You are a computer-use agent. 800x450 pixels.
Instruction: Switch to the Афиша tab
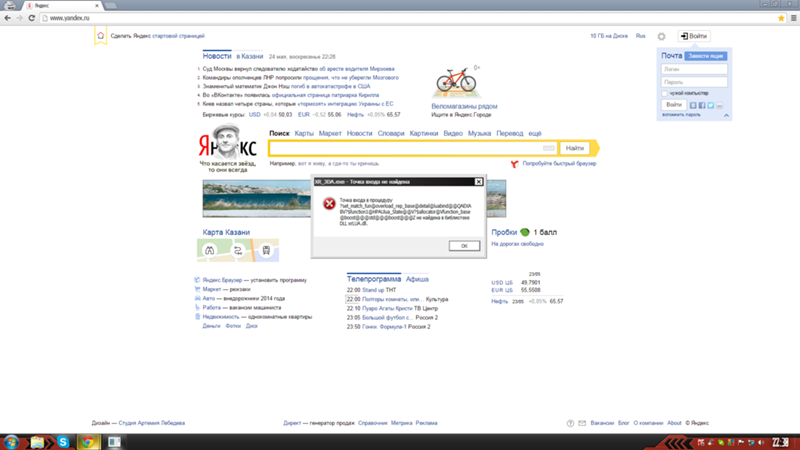tap(417, 279)
